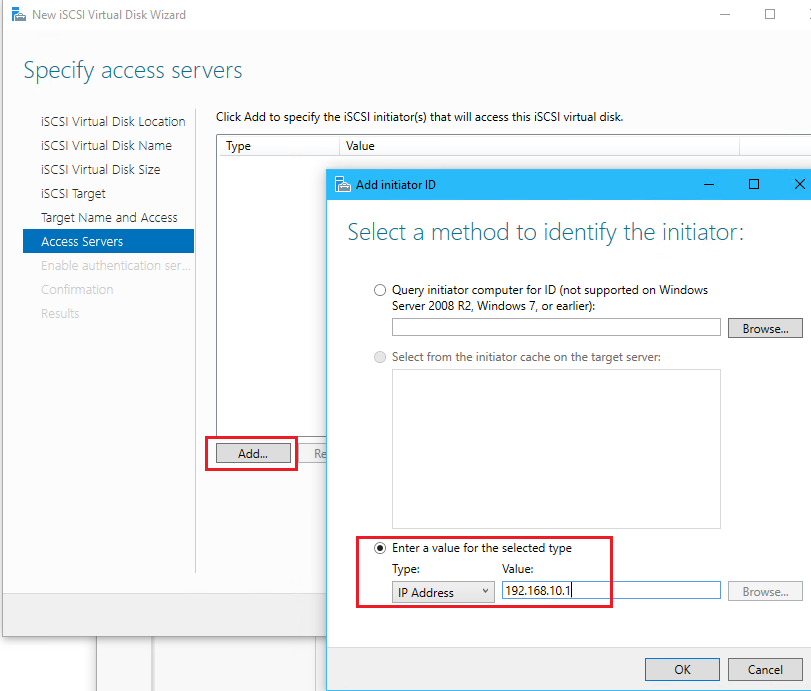Viewport: 811px width, 691px height.
Task: Click the 'Value:' label above the IP field
Action: pyautogui.click(x=517, y=569)
